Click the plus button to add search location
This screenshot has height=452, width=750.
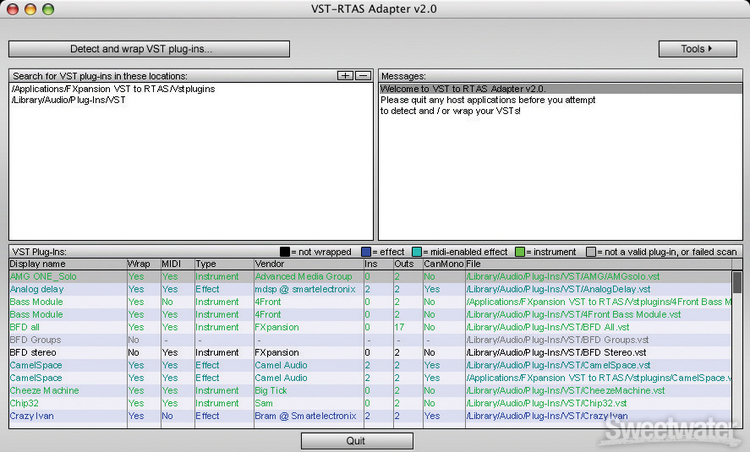345,76
